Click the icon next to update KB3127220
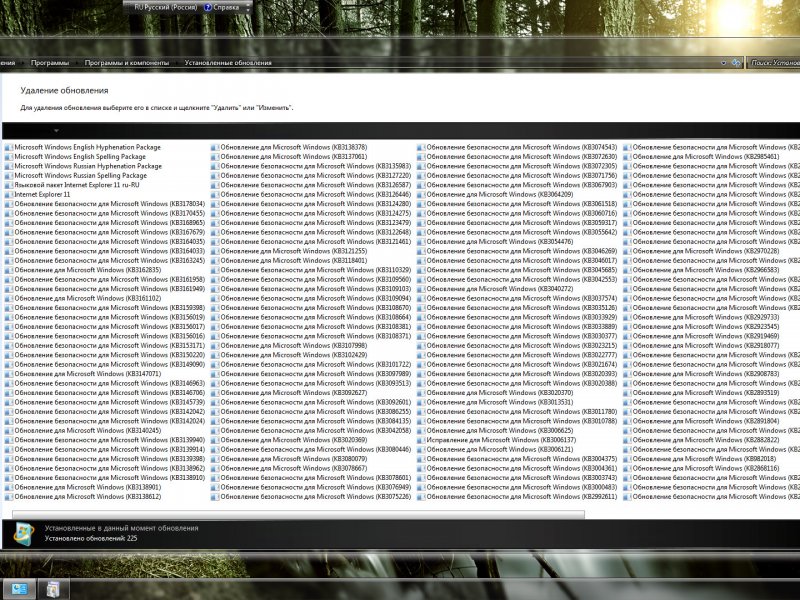Viewport: 800px width, 600px height. click(x=215, y=176)
